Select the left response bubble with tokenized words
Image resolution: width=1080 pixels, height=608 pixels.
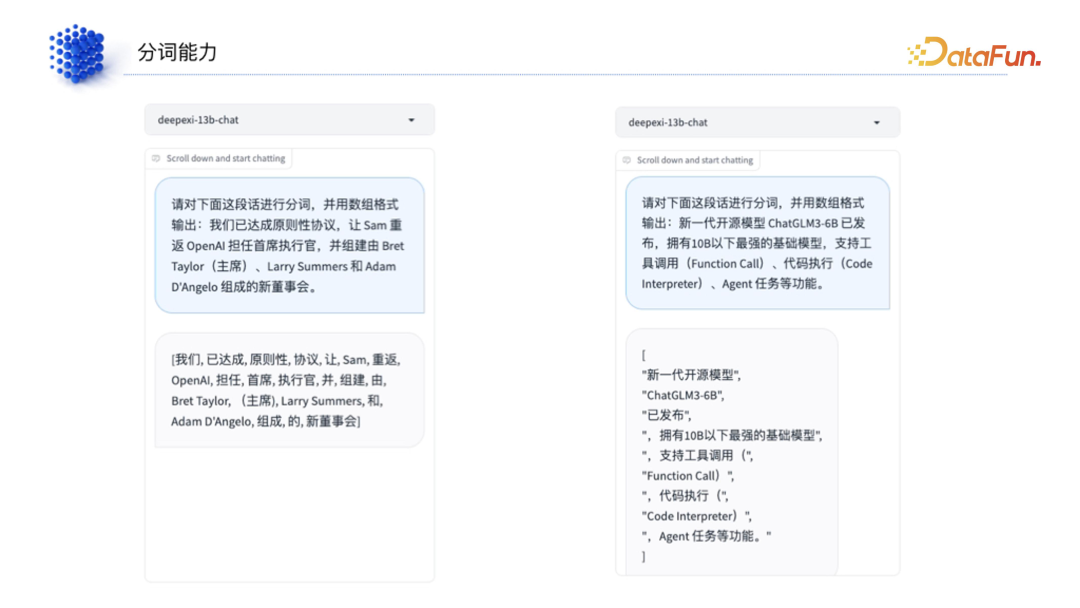pyautogui.click(x=289, y=390)
